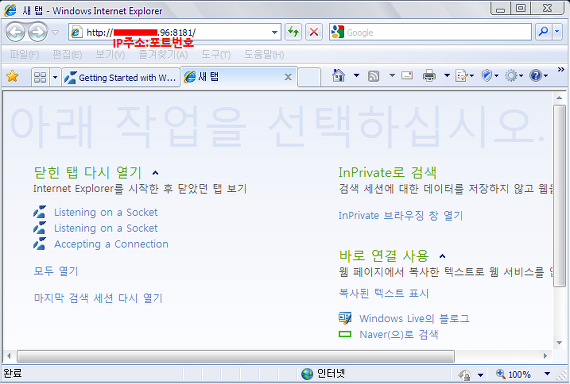
Task: Reopen the second Listening on a Socket link
Action: tap(105, 228)
